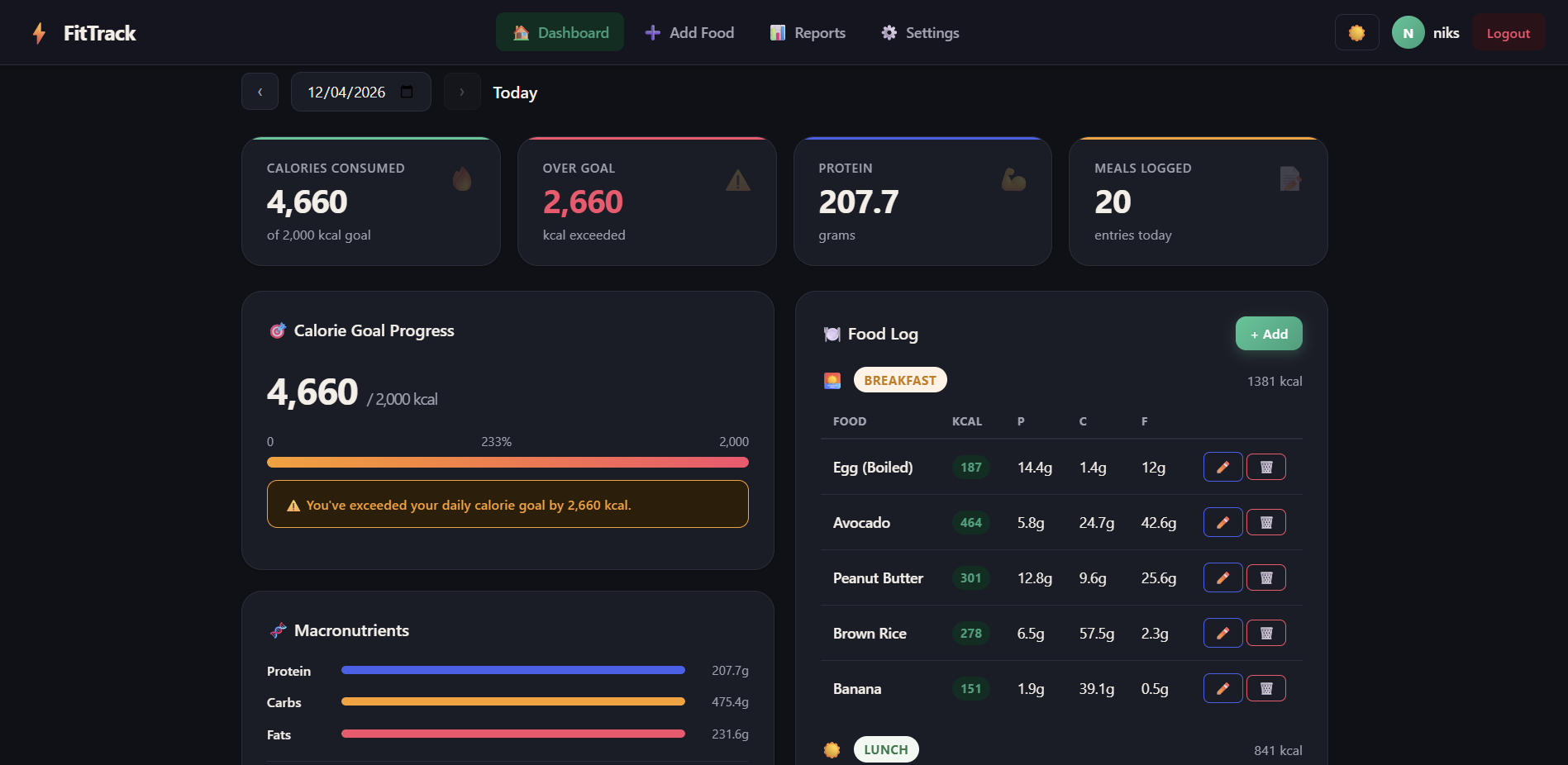Open the calendar picker in date field

click(407, 92)
